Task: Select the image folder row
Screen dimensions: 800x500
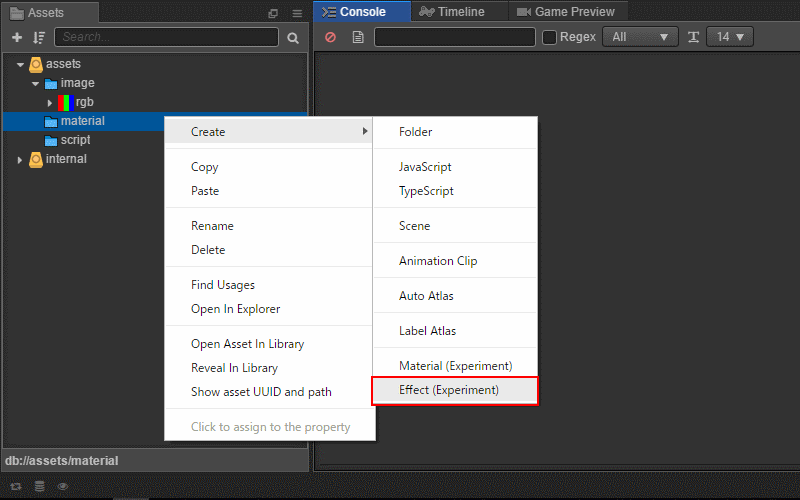Action: tap(155, 83)
